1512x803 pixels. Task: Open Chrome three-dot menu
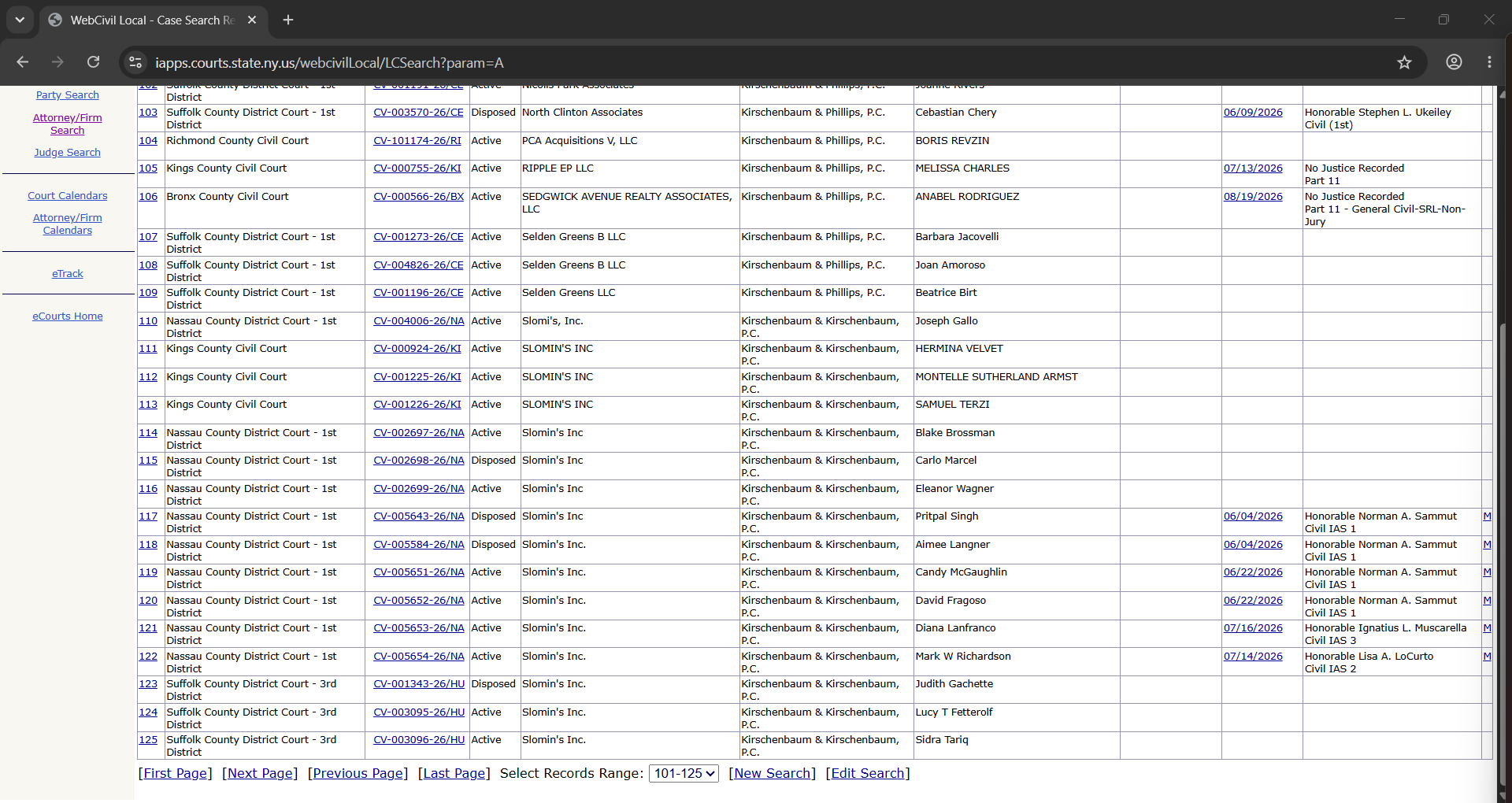pyautogui.click(x=1489, y=62)
